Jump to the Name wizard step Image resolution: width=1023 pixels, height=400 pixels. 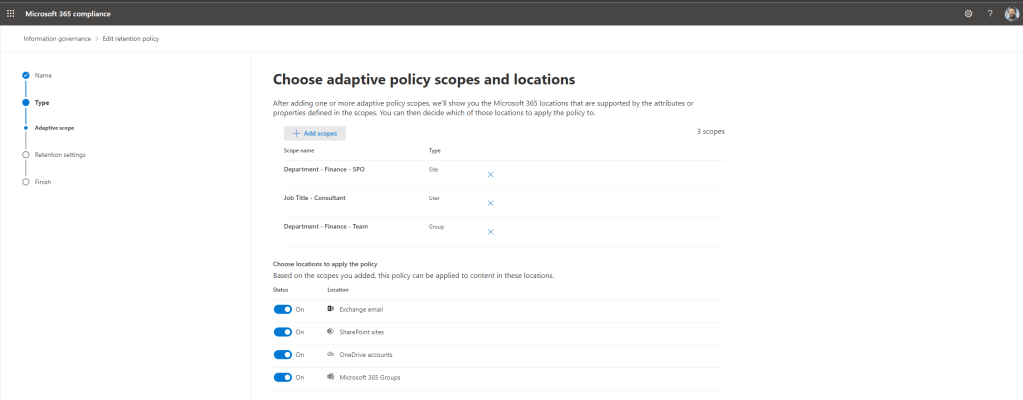click(x=43, y=75)
